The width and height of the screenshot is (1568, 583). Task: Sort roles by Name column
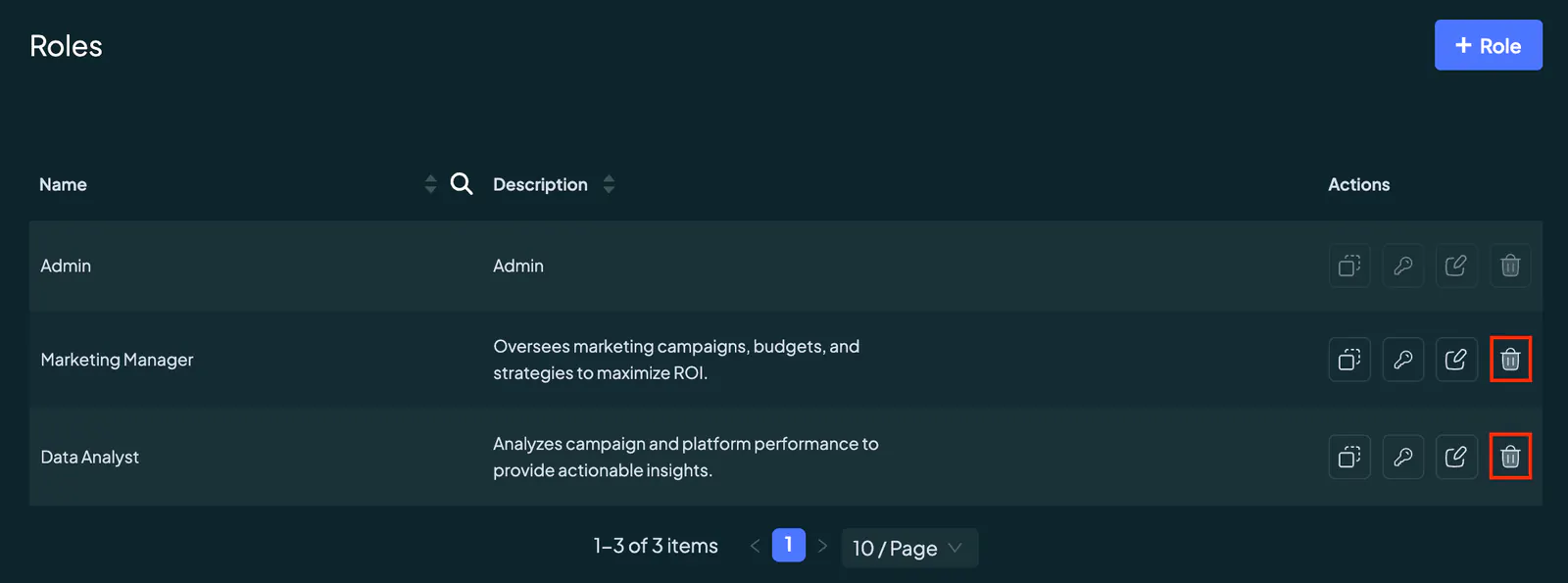click(x=430, y=184)
